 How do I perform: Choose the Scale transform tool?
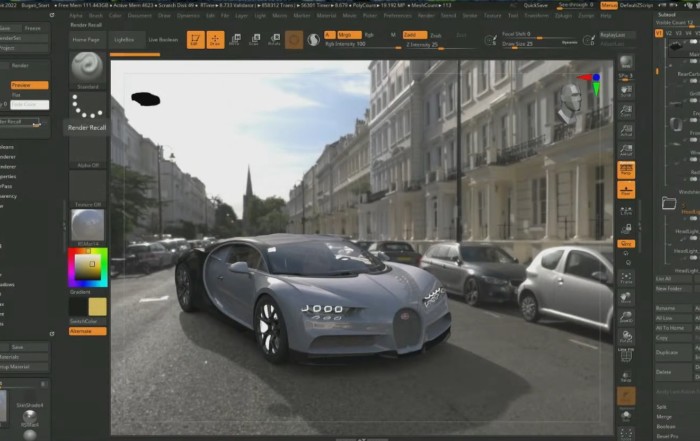[x=255, y=39]
